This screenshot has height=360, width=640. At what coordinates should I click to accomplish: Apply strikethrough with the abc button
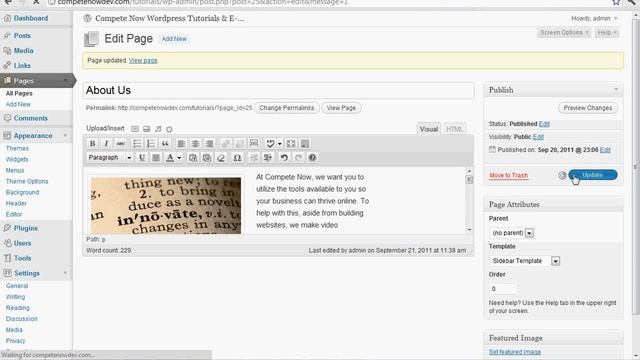pos(120,144)
